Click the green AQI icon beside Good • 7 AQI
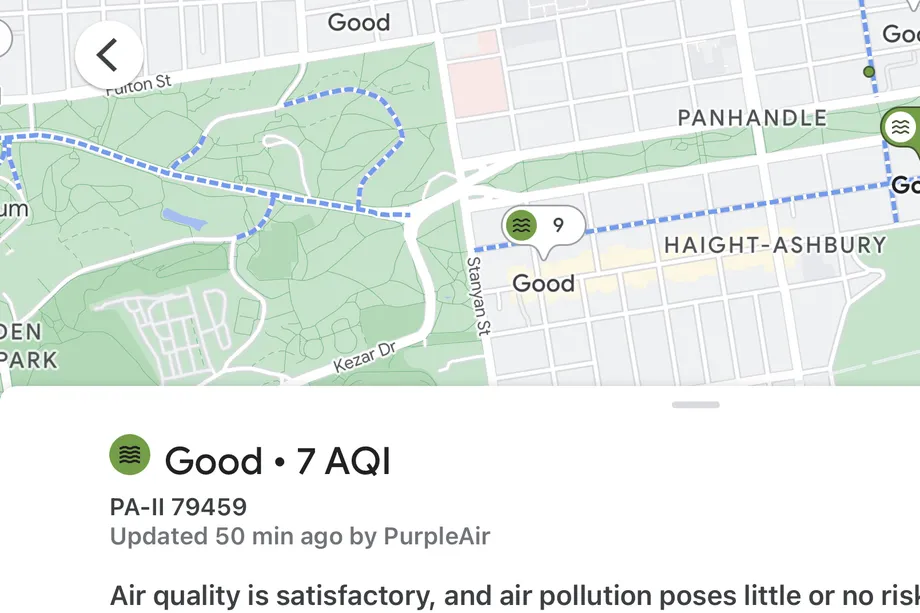Viewport: 920px width, 613px height. pos(129,456)
